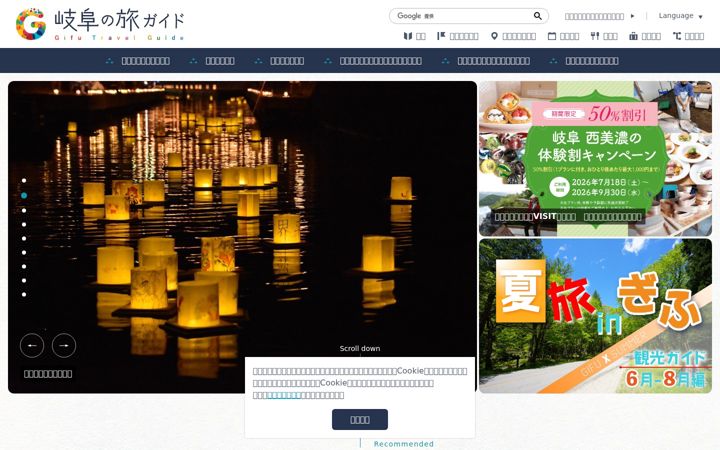
Task: Focus the Google search input field
Action: 461,16
